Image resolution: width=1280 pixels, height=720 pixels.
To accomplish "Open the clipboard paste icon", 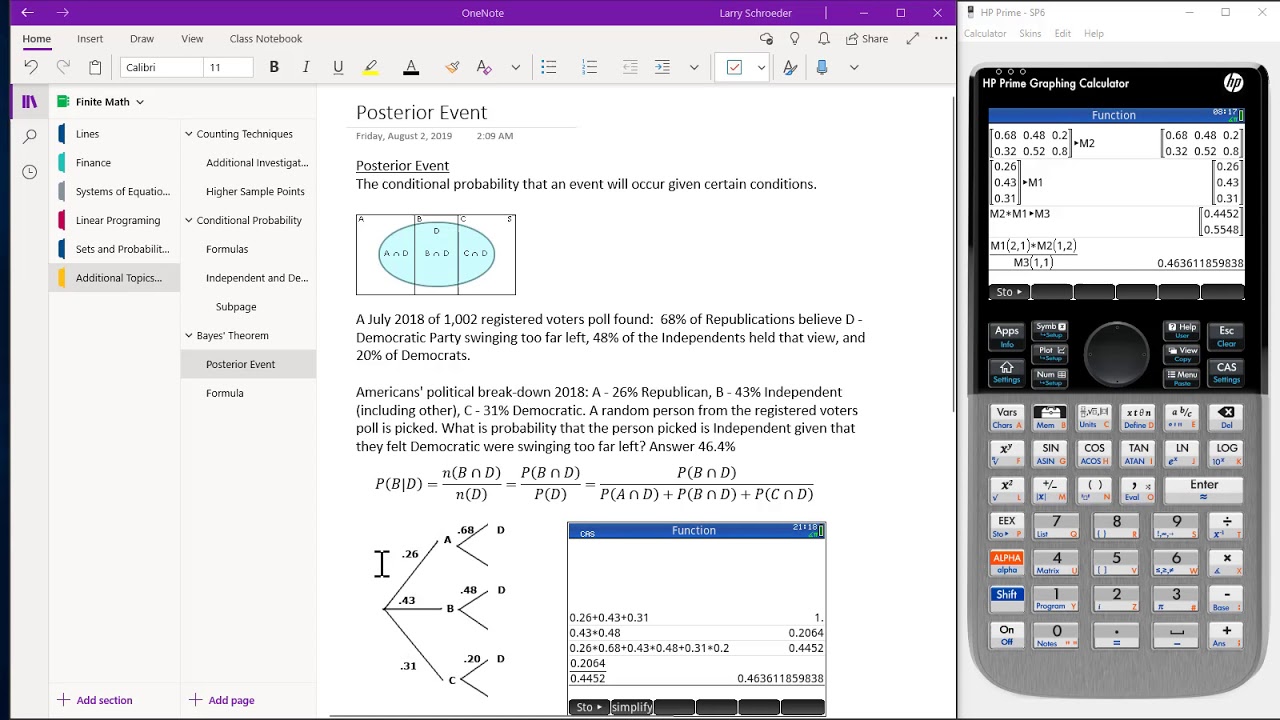I will 95,67.
